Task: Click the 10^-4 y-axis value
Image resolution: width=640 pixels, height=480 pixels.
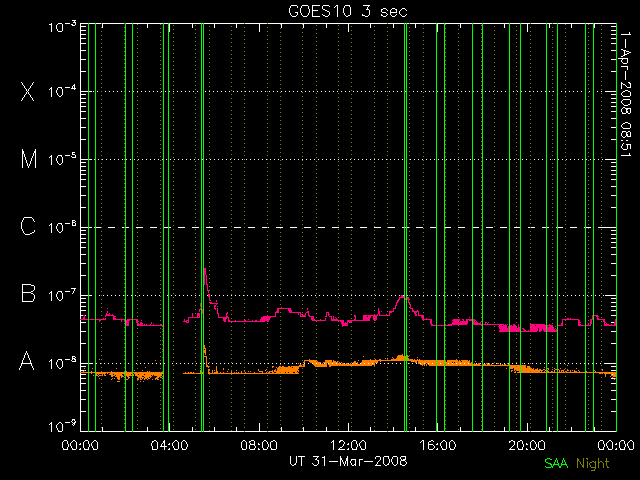Action: 62,91
